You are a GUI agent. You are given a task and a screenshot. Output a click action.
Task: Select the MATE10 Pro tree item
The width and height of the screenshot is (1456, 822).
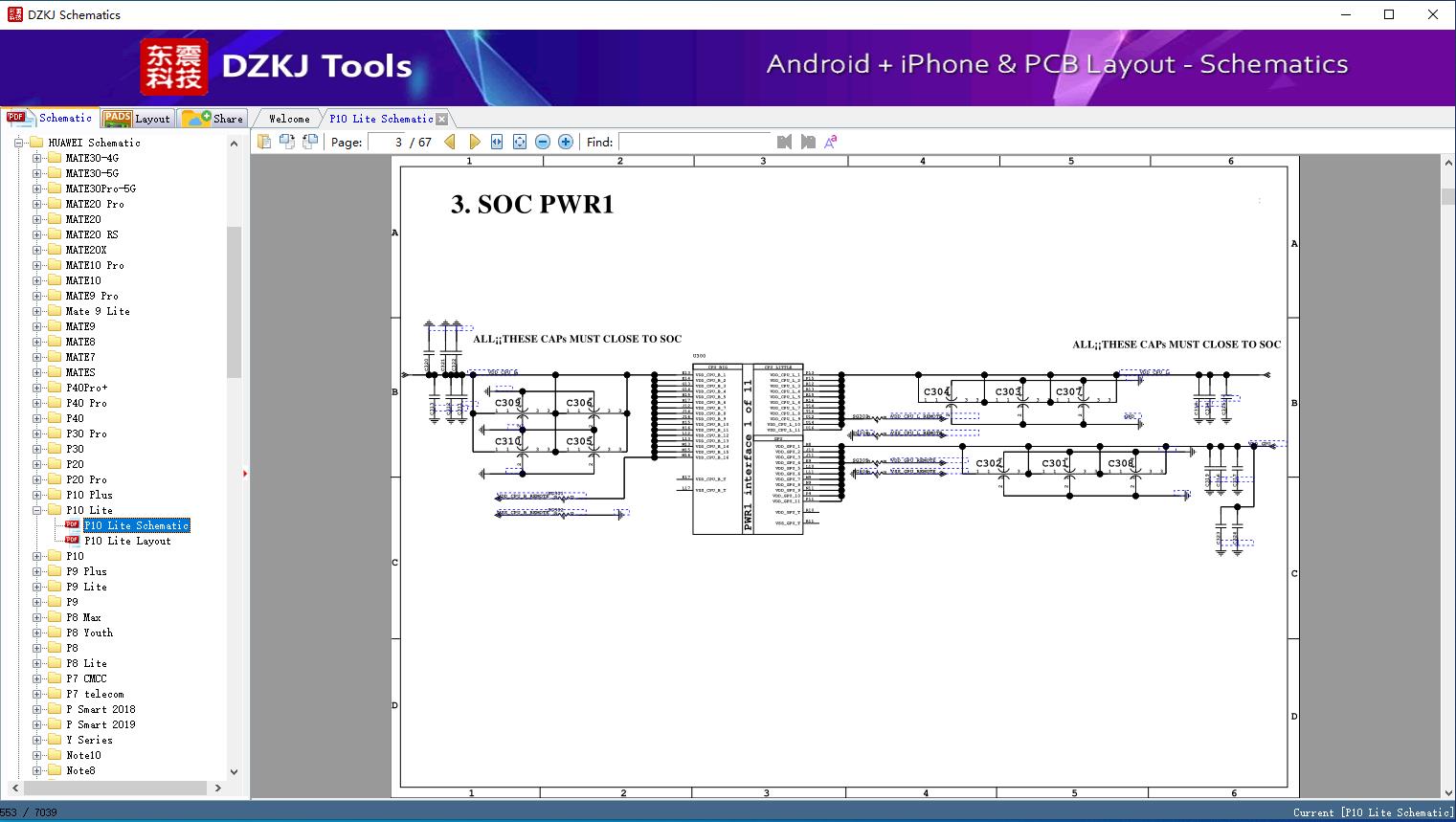[95, 265]
